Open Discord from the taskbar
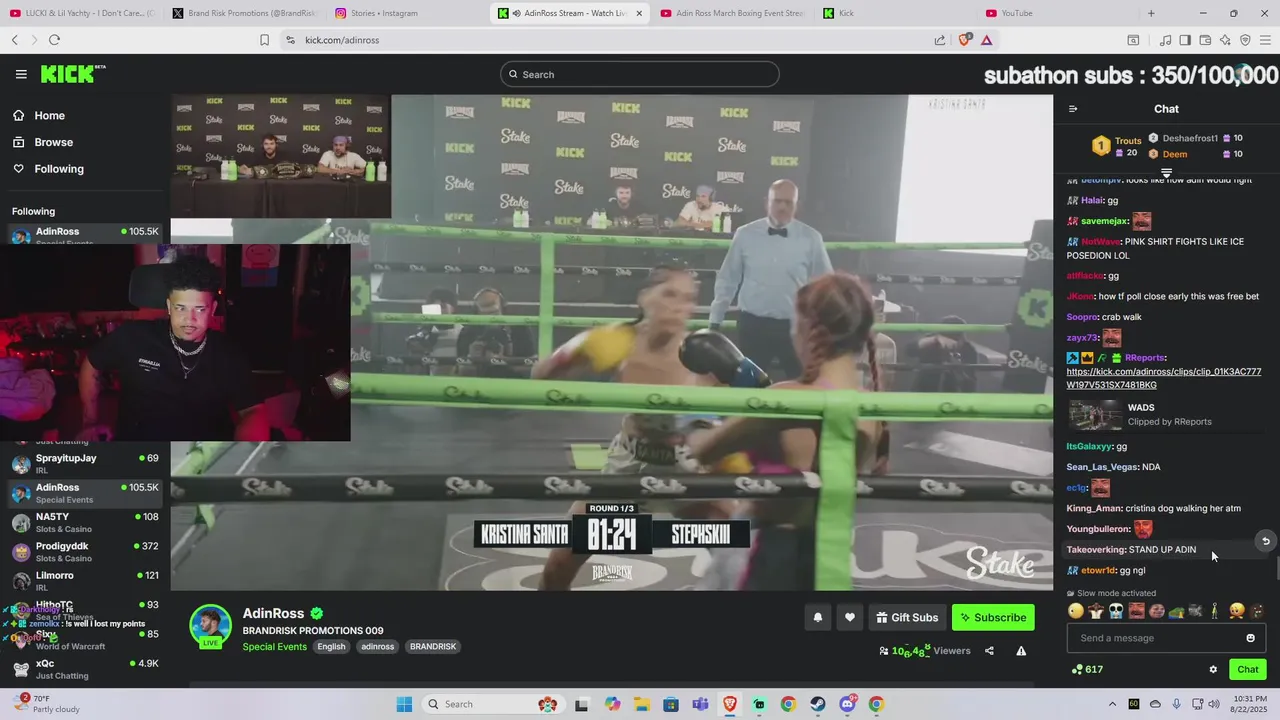Viewport: 1280px width, 720px height. point(848,704)
